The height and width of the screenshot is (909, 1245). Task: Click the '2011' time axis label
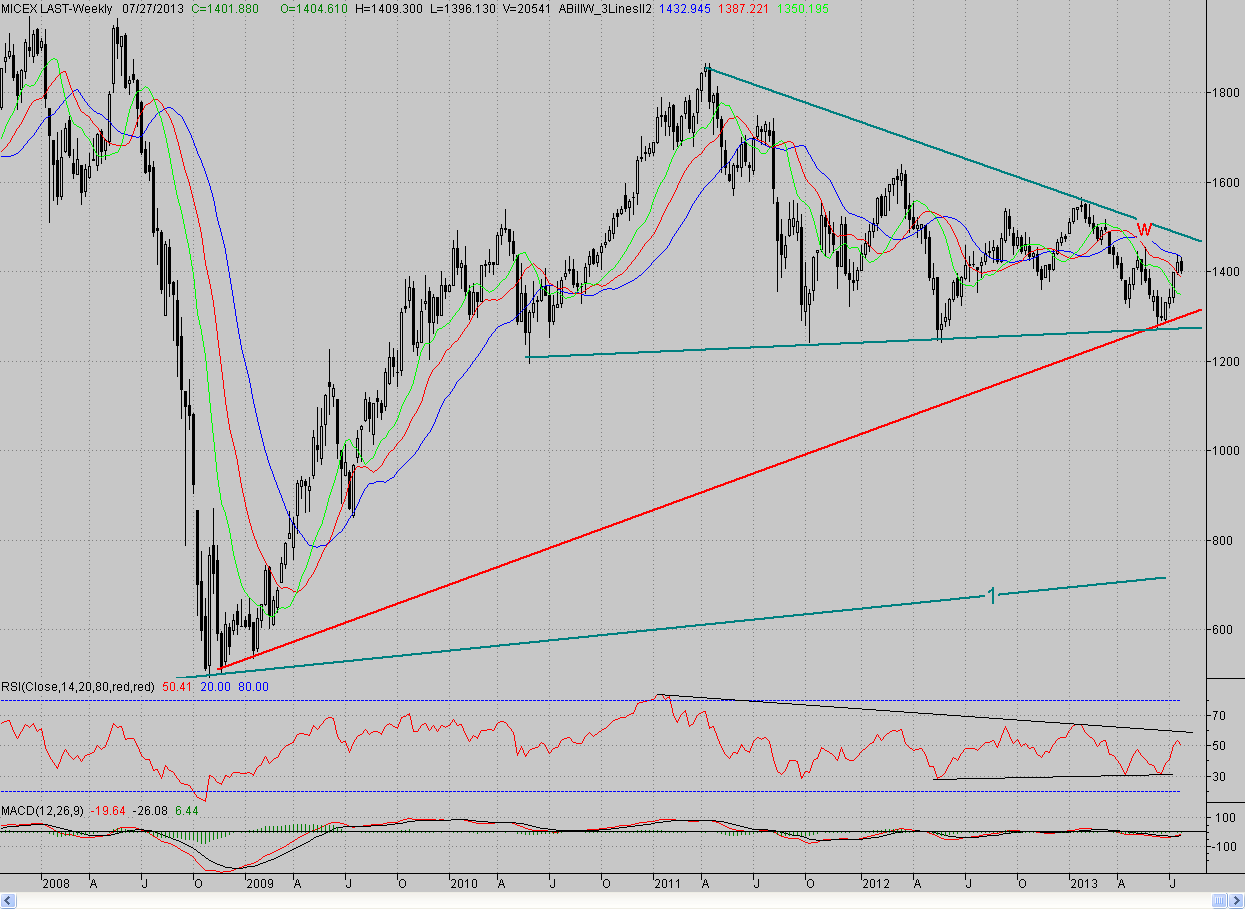[668, 884]
